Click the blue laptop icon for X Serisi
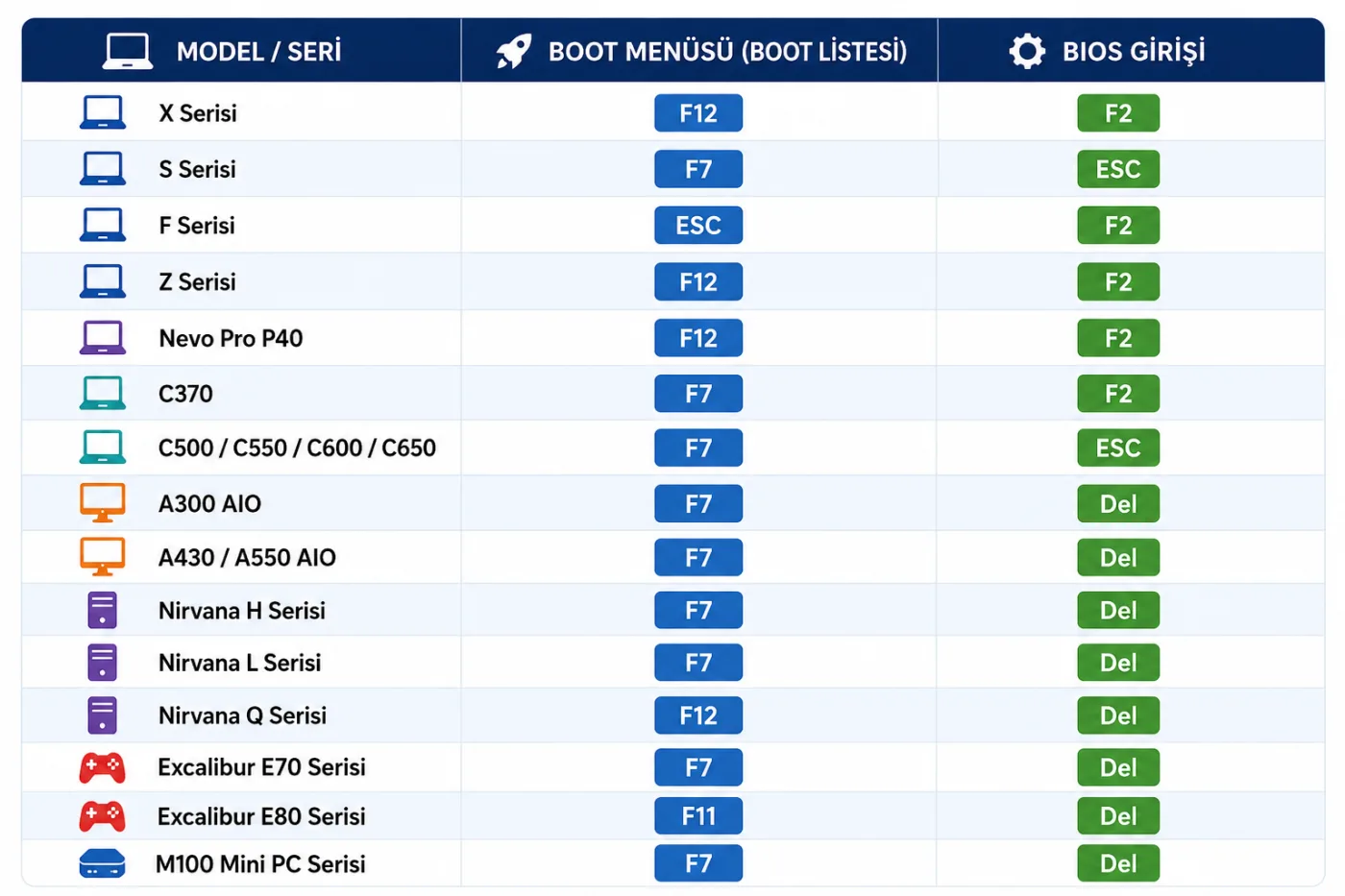 point(103,112)
